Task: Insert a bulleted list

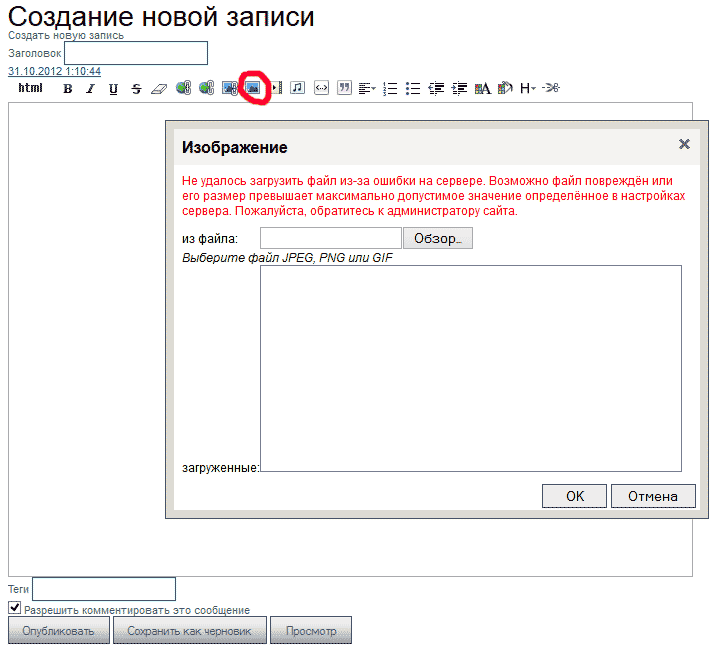Action: coord(413,88)
